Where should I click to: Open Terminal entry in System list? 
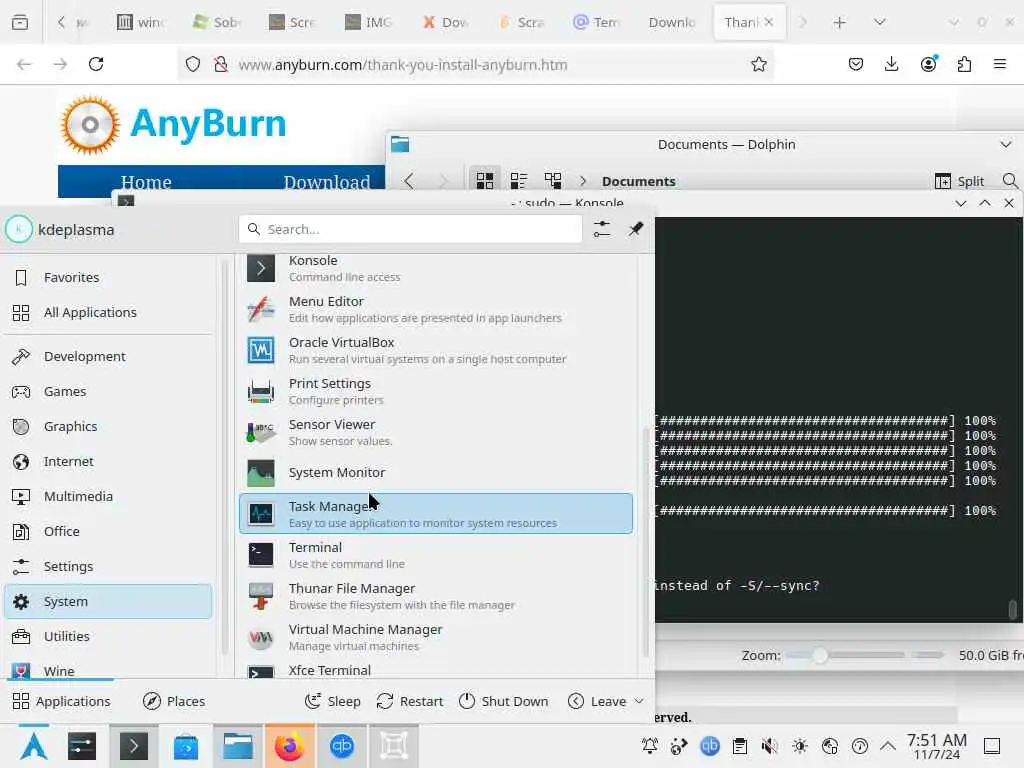click(x=436, y=555)
